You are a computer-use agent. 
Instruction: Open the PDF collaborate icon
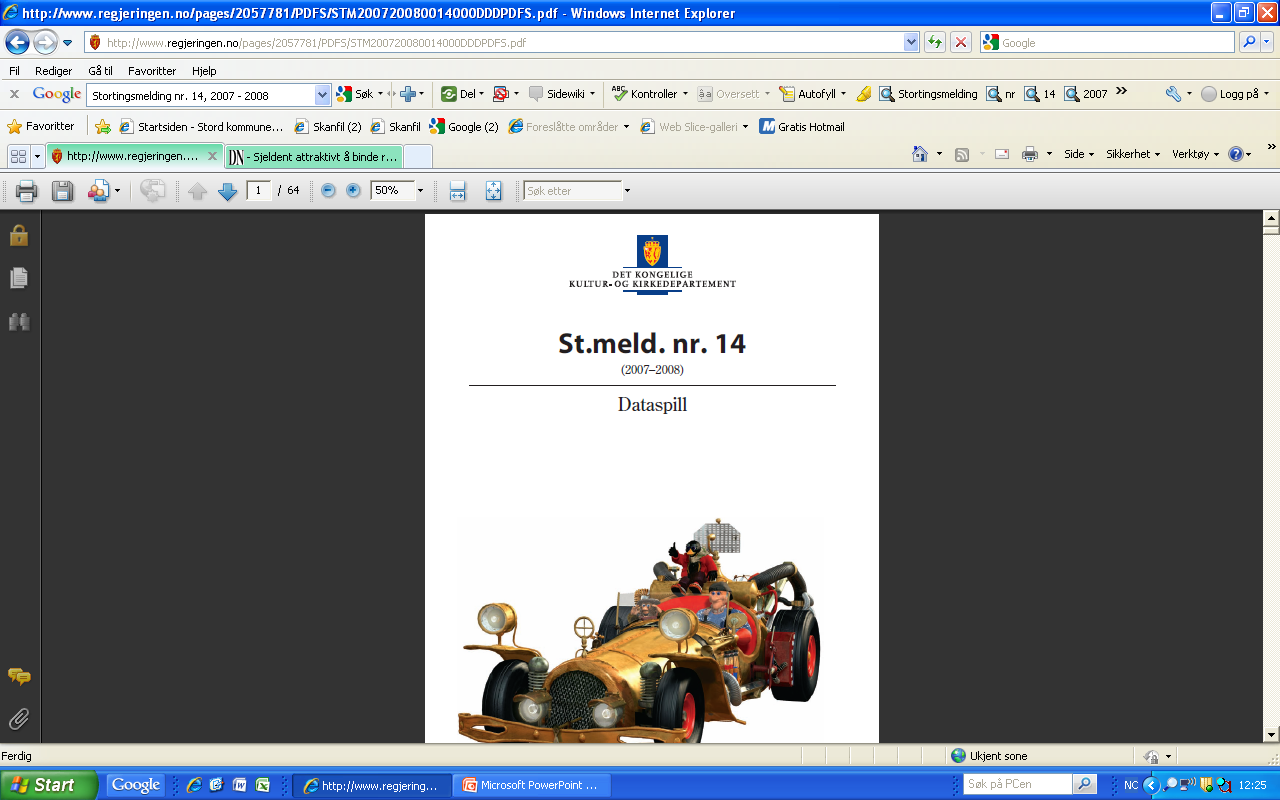[99, 190]
